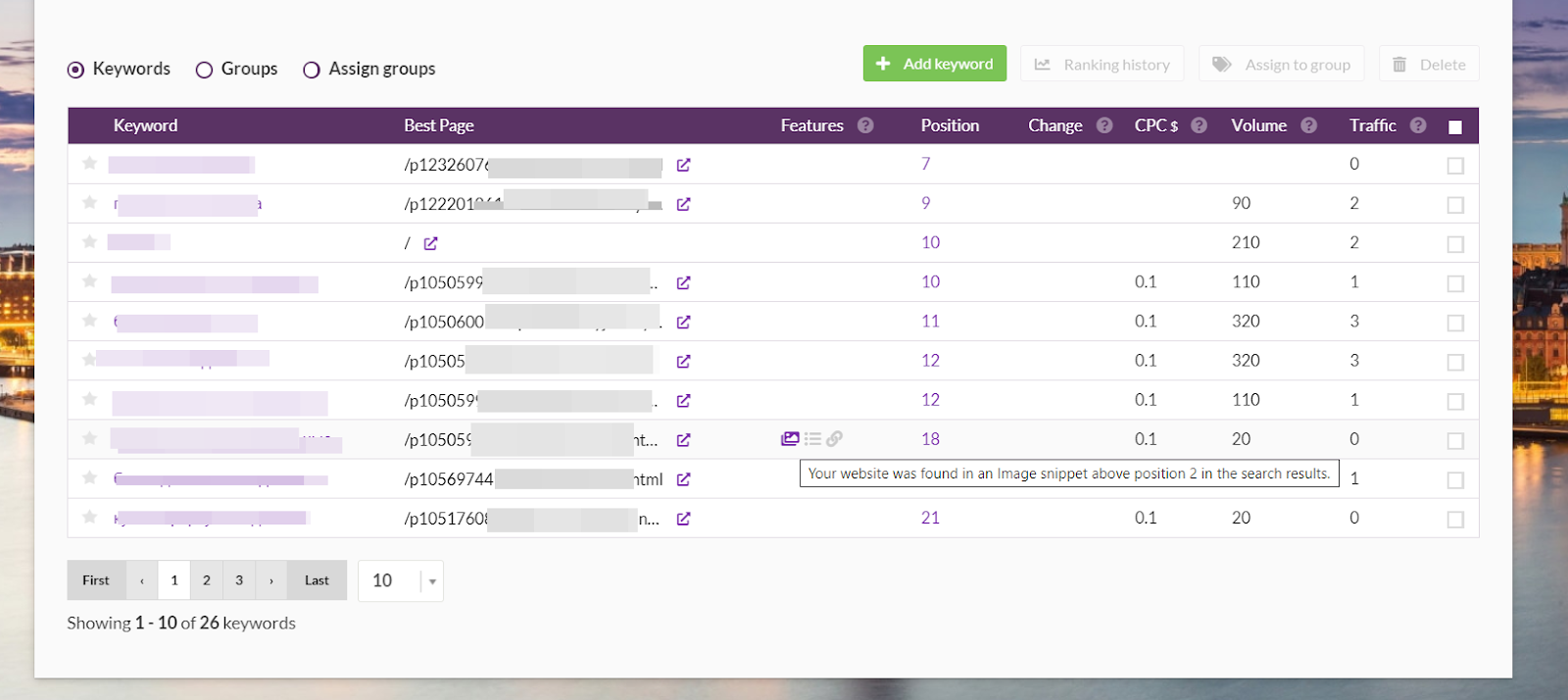Click the green Add keyword button
Image resolution: width=1568 pixels, height=700 pixels.
pyautogui.click(x=934, y=64)
